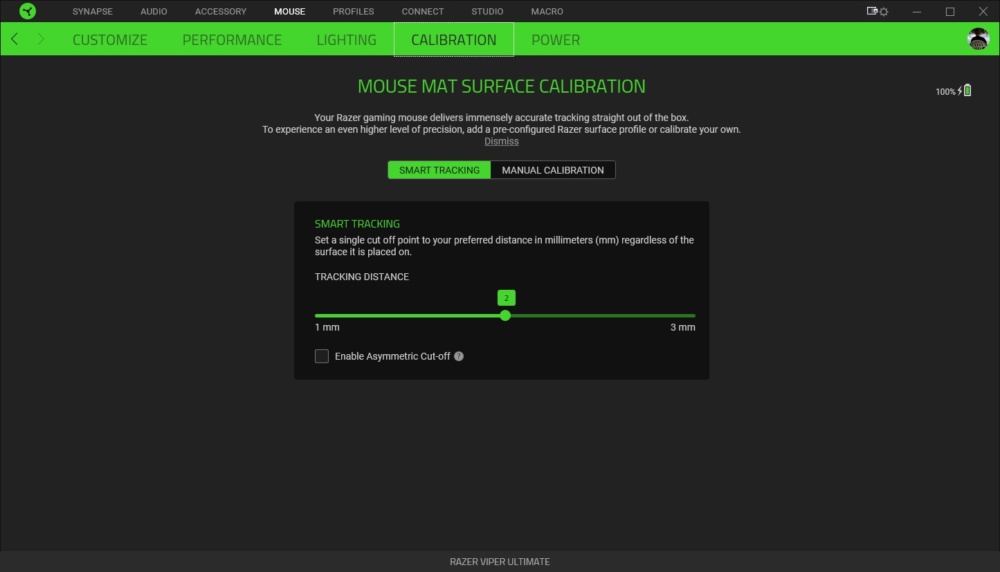Viewport: 1000px width, 572px height.
Task: Click the battery charging status icon
Action: (964, 91)
